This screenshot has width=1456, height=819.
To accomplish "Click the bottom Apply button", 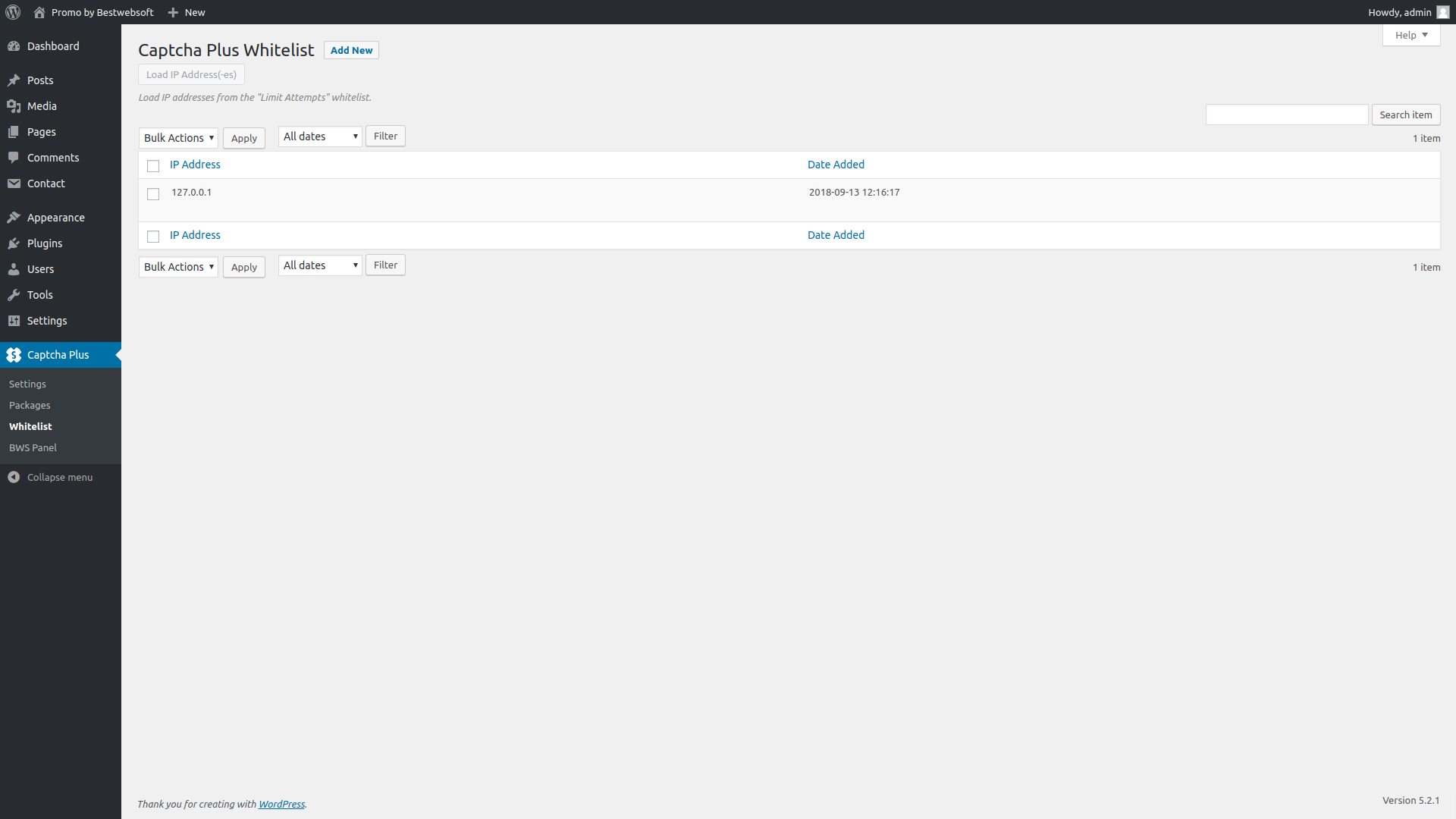I will coord(244,267).
